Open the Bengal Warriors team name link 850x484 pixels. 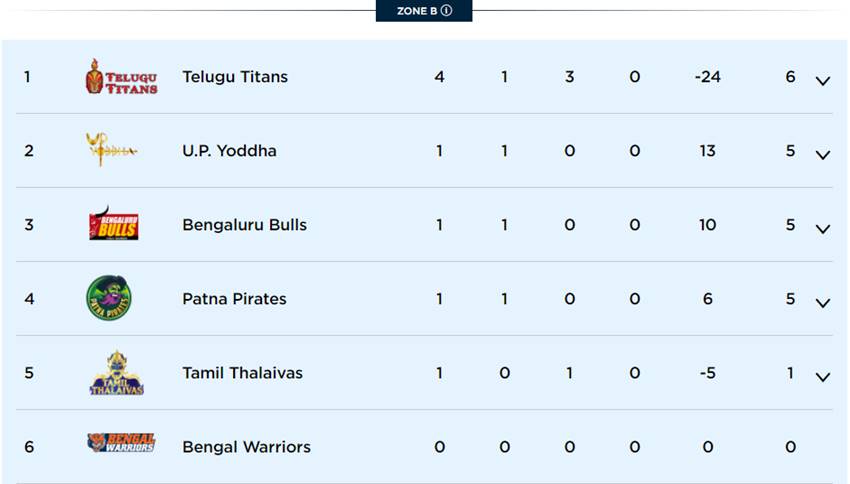(x=246, y=447)
